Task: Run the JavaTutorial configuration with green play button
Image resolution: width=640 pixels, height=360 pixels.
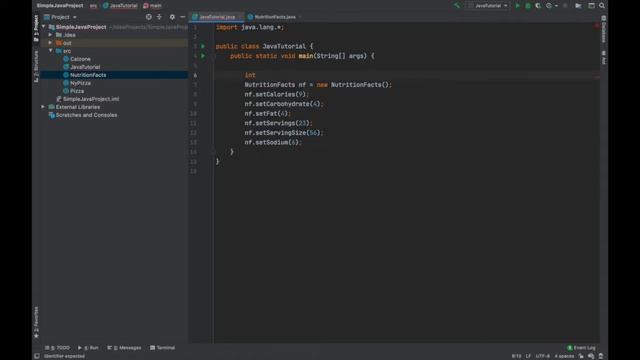Action: (517, 6)
